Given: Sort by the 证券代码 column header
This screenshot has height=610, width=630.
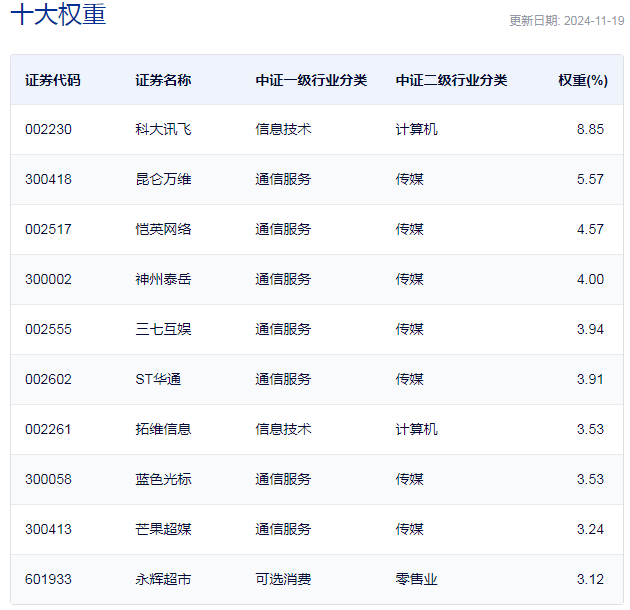Looking at the screenshot, I should tap(53, 80).
